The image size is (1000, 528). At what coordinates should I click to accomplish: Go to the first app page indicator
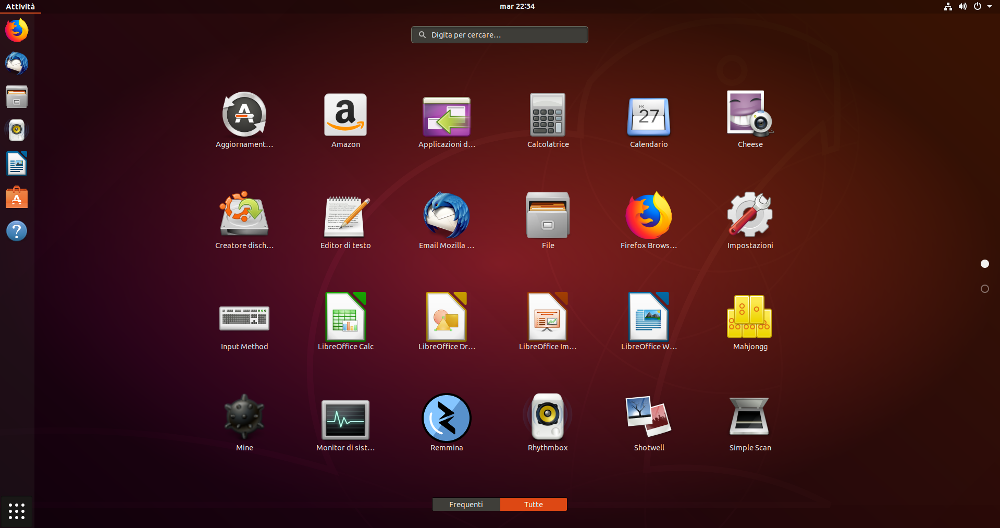tap(985, 263)
